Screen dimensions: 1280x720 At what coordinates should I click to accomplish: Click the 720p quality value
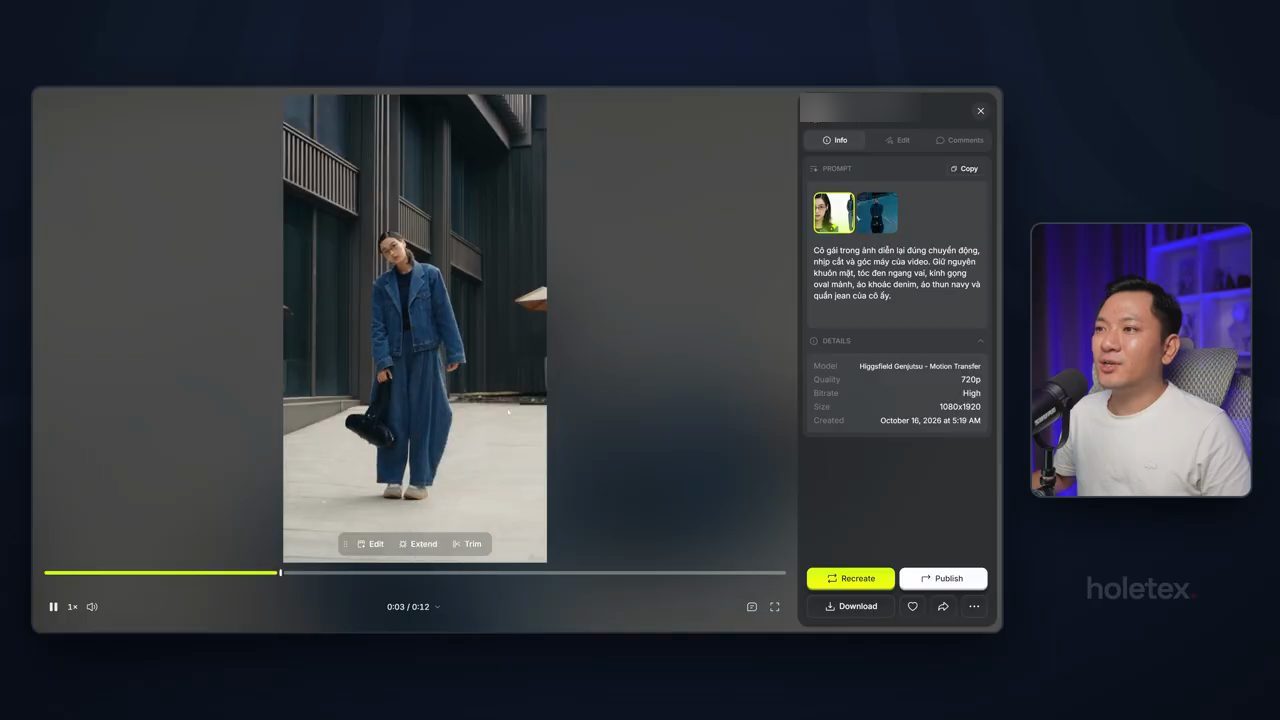tap(971, 380)
